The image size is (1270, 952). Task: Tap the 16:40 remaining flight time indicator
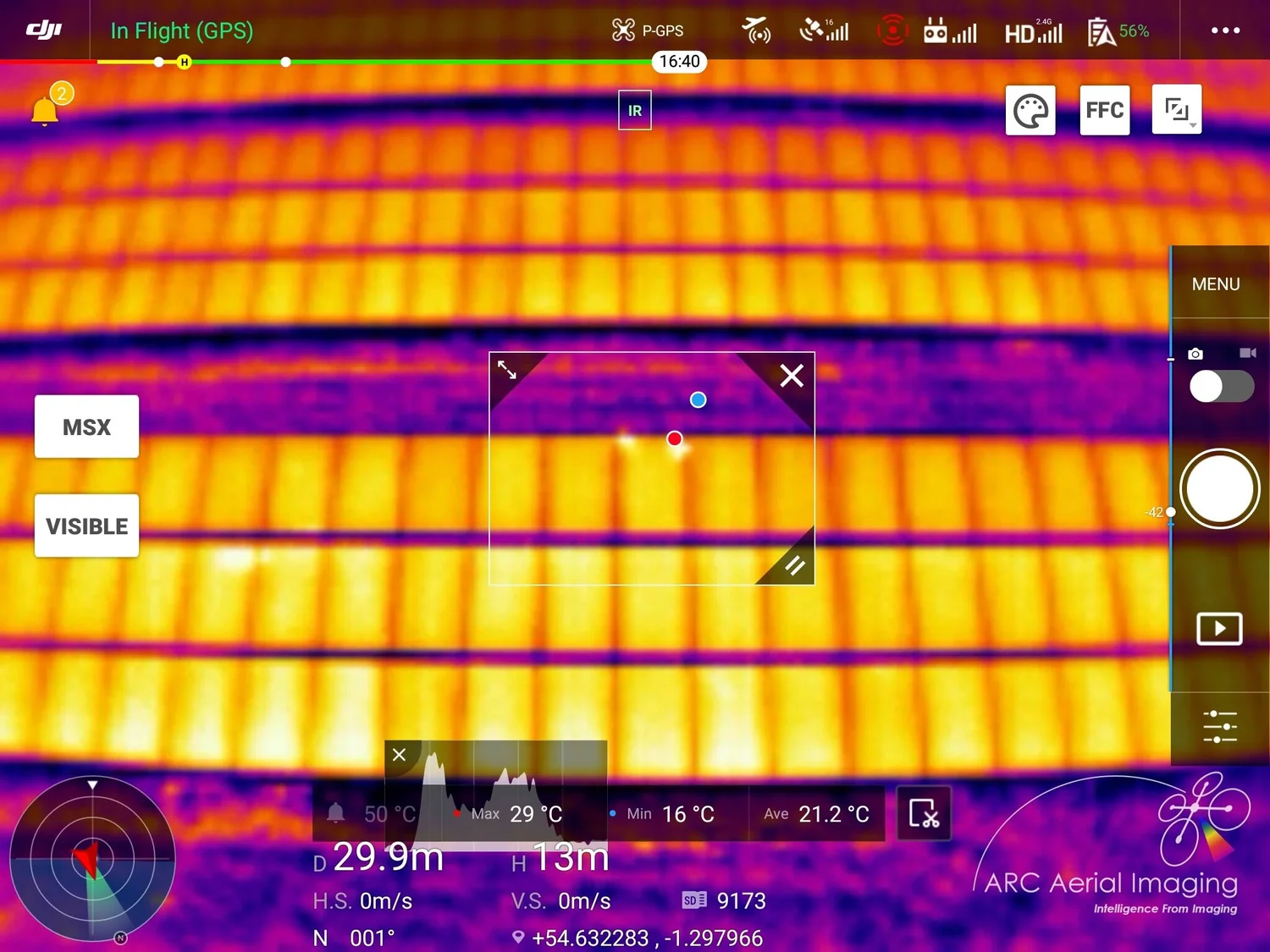click(x=679, y=61)
